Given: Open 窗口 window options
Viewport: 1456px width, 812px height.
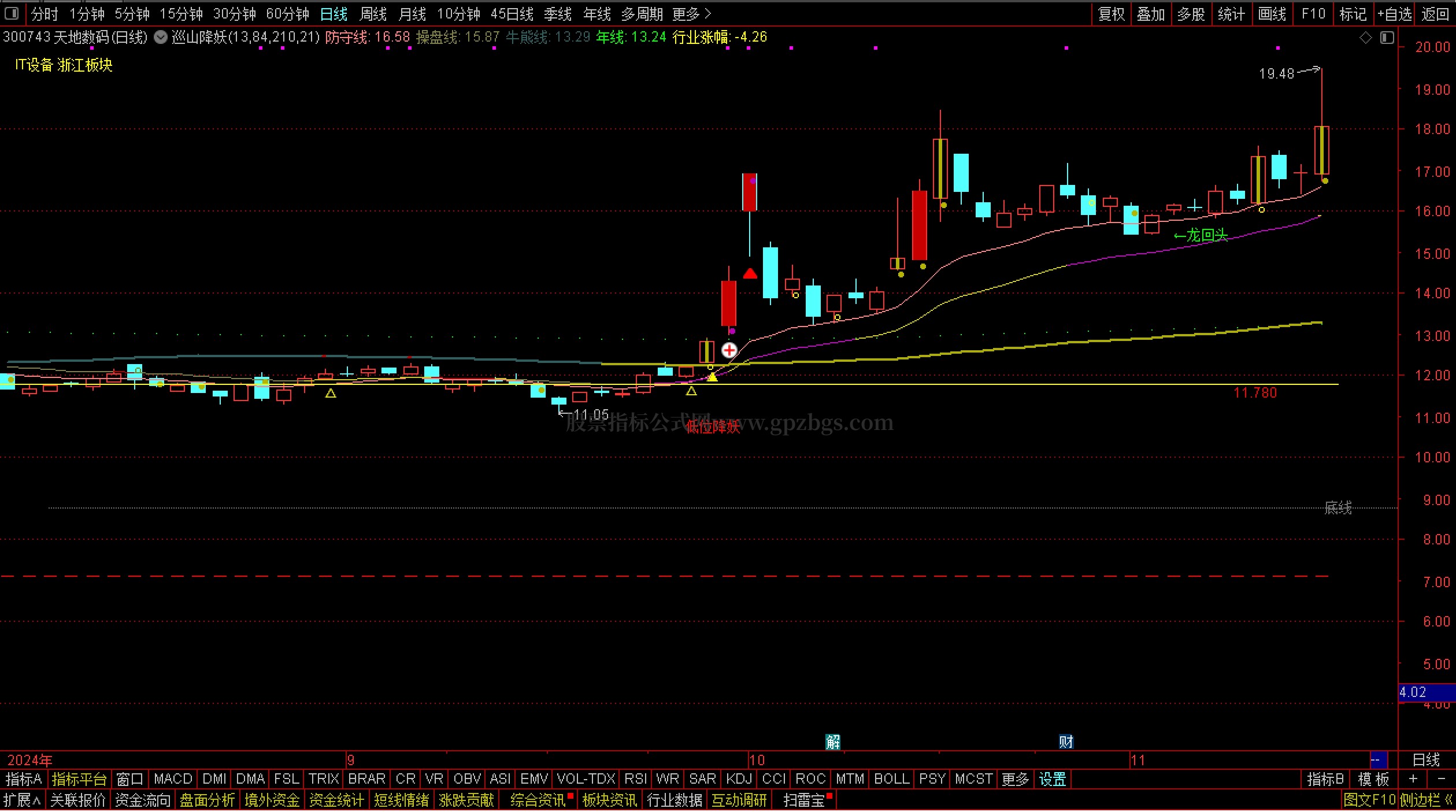Looking at the screenshot, I should pos(129,779).
